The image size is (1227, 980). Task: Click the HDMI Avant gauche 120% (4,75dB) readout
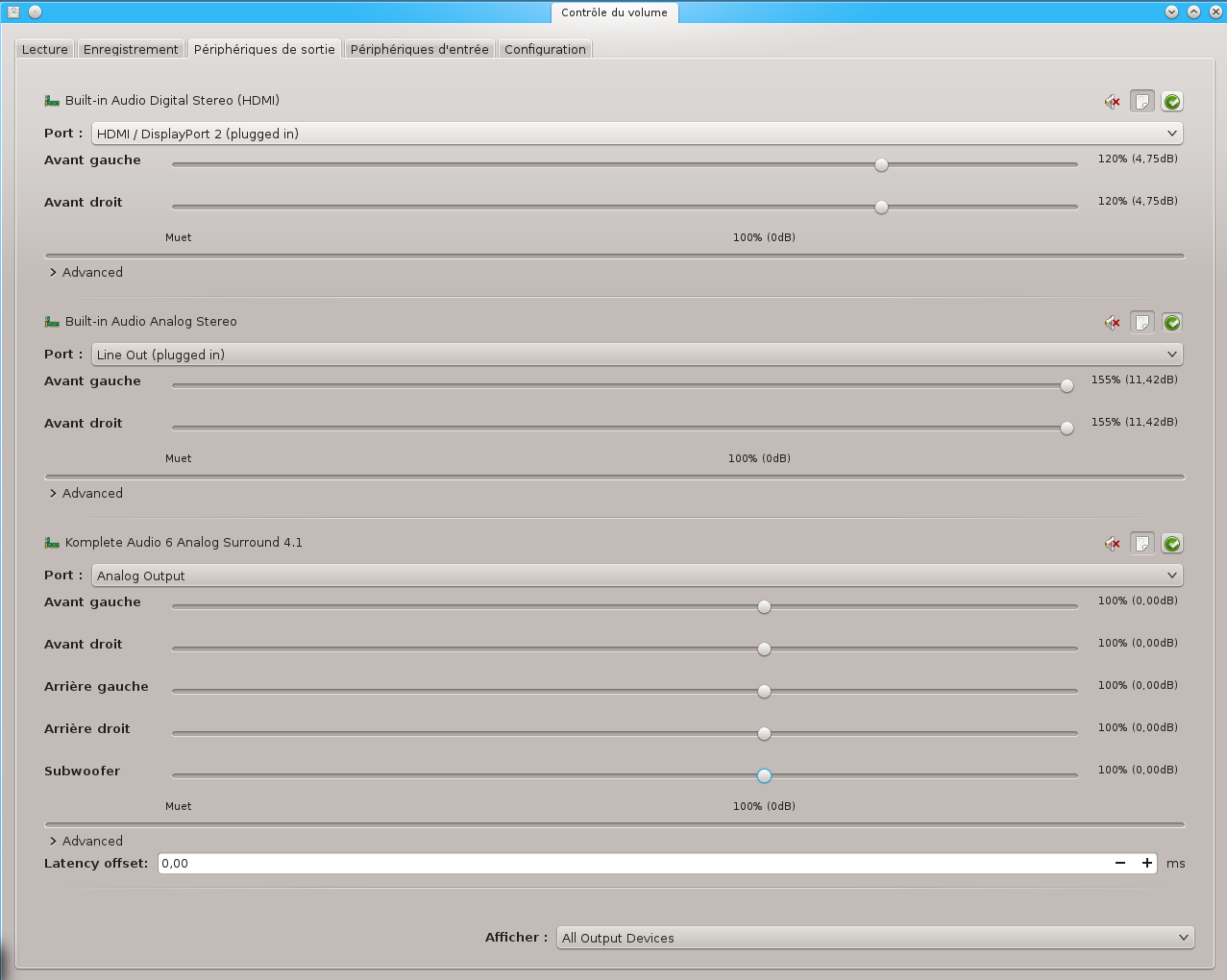pos(1138,159)
